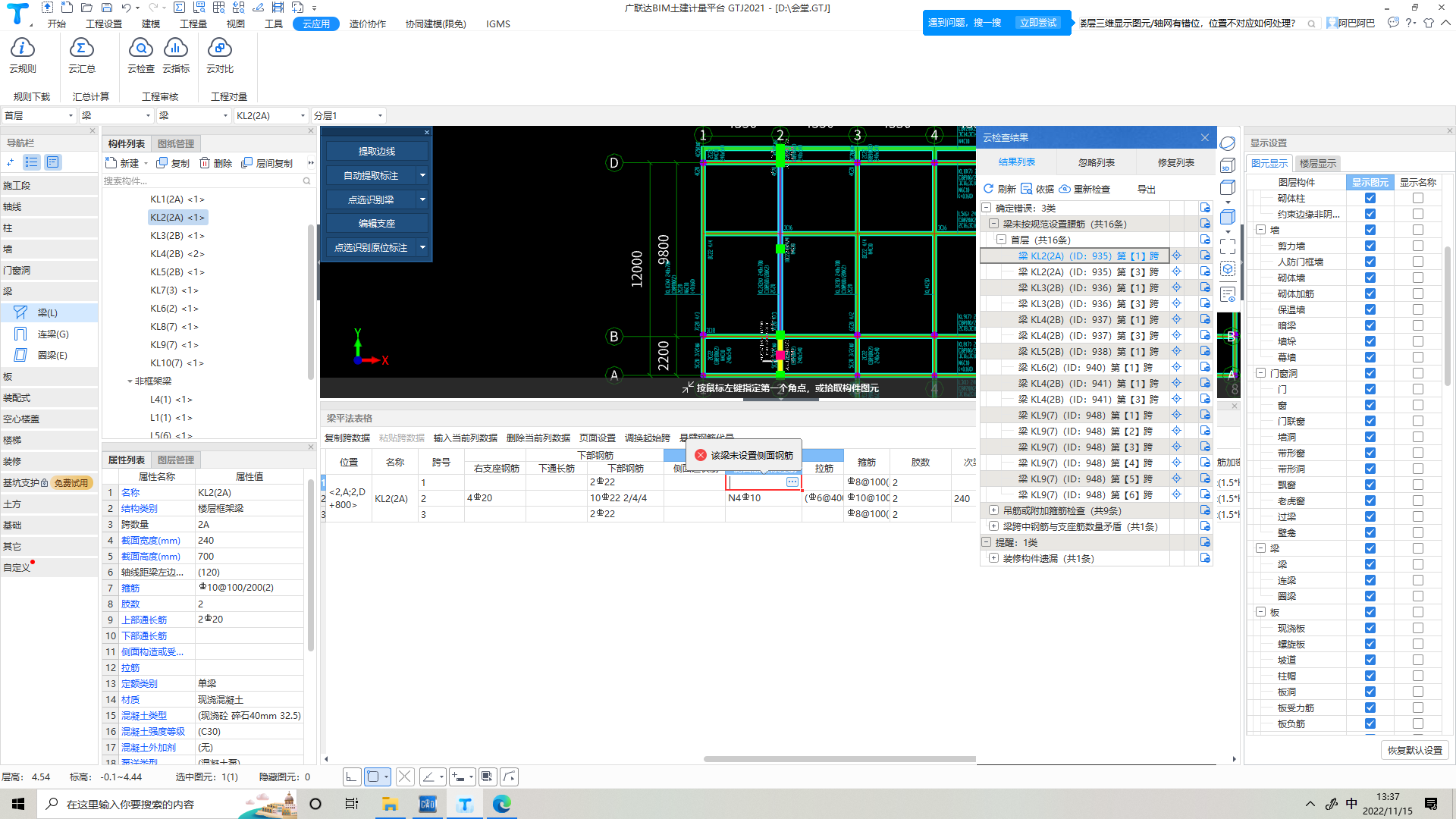Click the 重新检查 recheck button
The width and height of the screenshot is (1456, 819).
(x=1084, y=189)
